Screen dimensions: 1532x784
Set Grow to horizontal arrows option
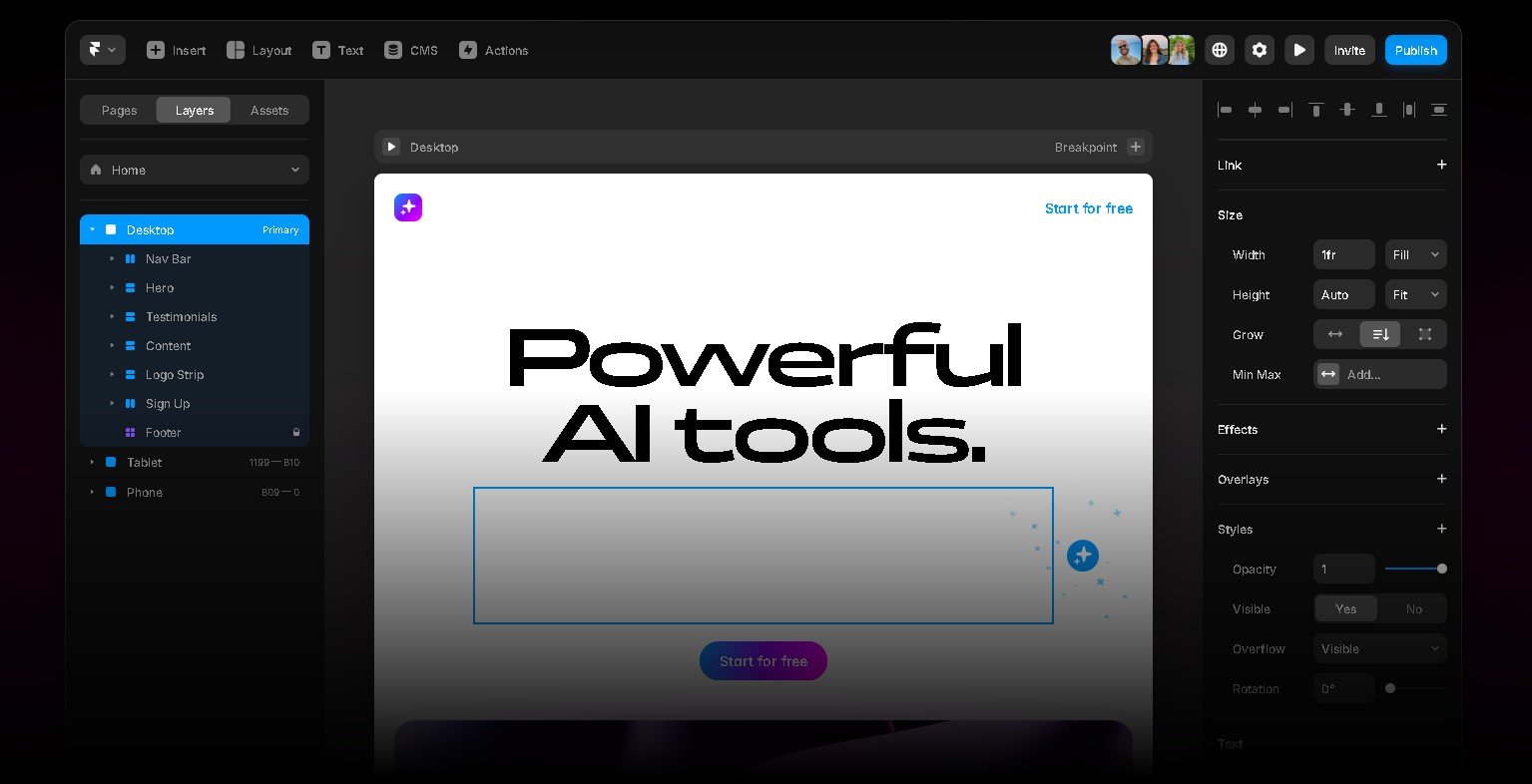1335,334
